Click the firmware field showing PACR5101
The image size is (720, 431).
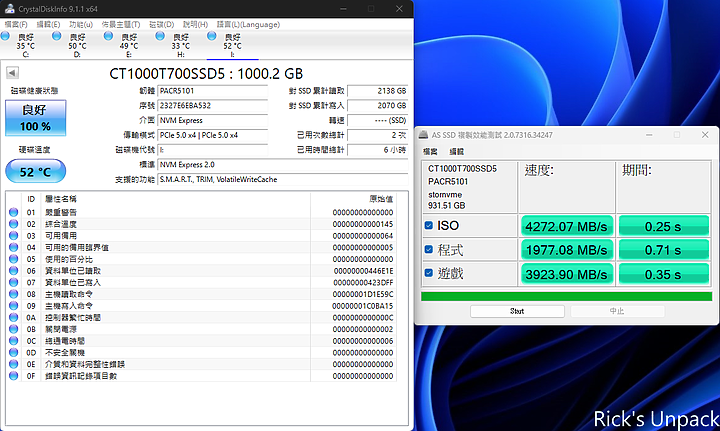point(213,91)
